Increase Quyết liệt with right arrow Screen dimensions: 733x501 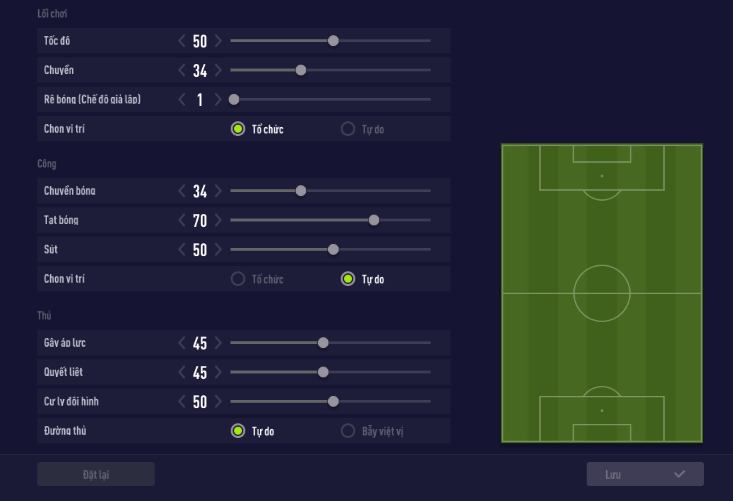click(218, 372)
